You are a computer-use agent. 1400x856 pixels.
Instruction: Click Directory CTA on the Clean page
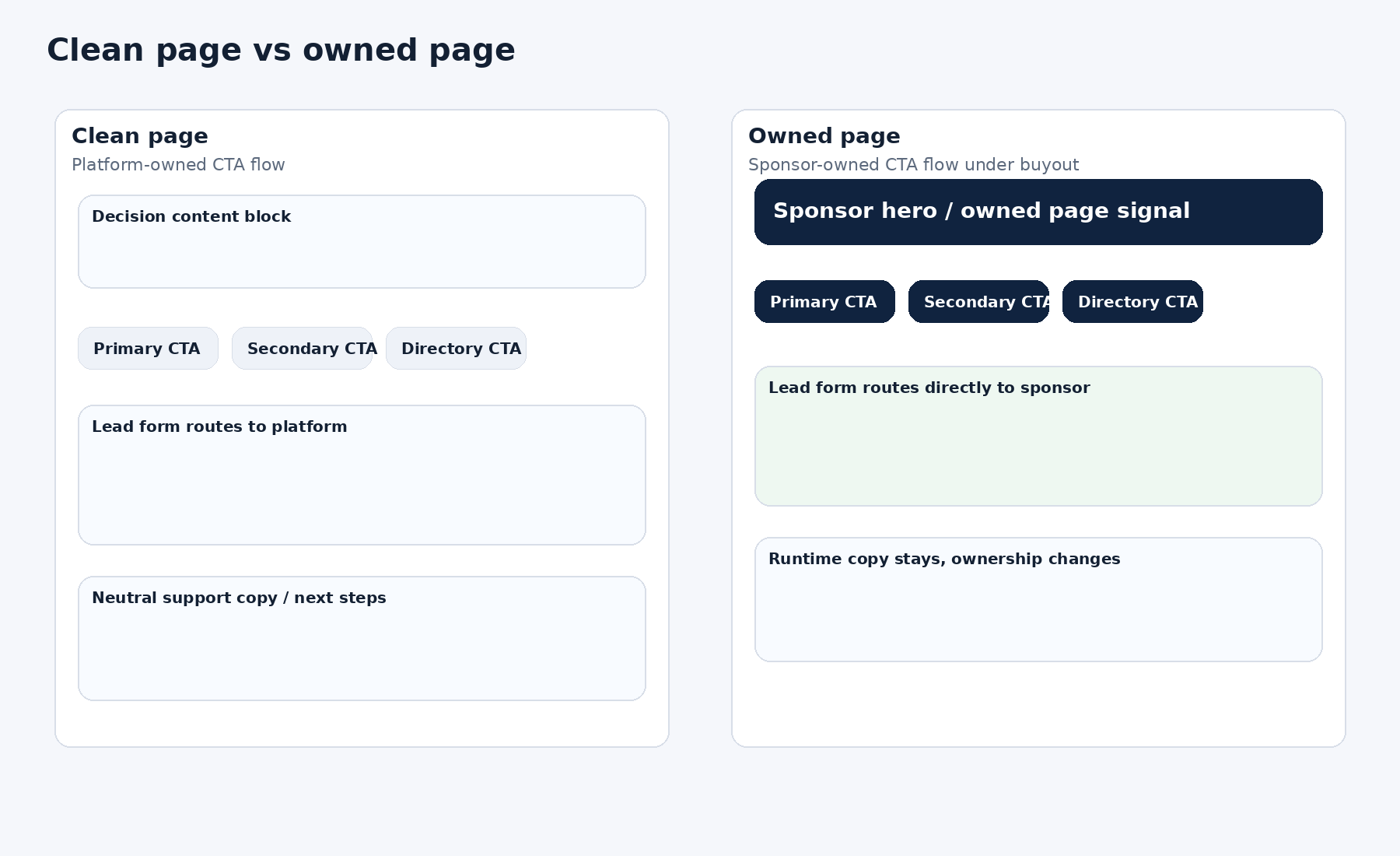457,348
